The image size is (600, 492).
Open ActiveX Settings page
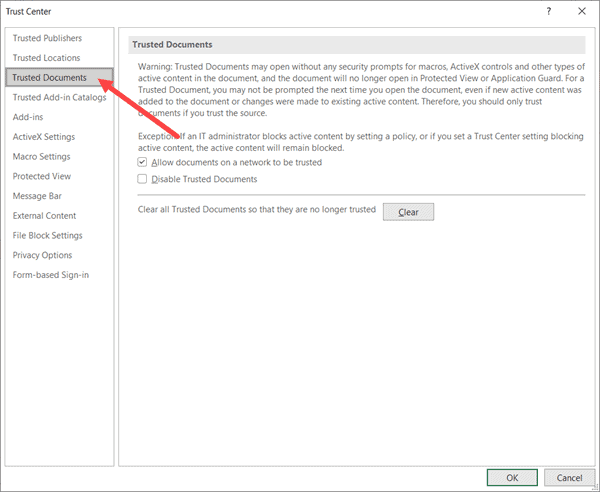click(x=43, y=137)
